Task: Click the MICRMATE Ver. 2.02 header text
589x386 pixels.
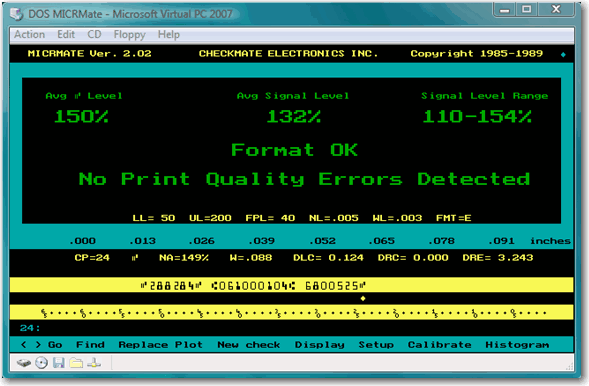Action: coord(89,53)
